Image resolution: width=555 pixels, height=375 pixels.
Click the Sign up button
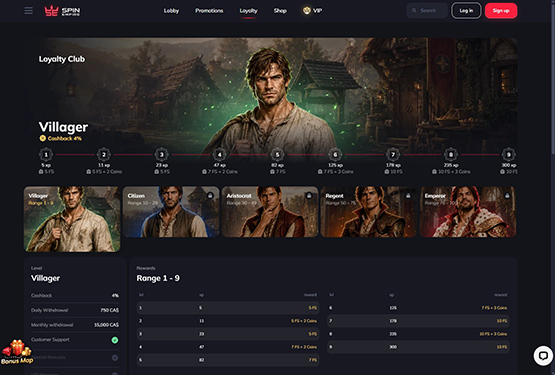(501, 11)
